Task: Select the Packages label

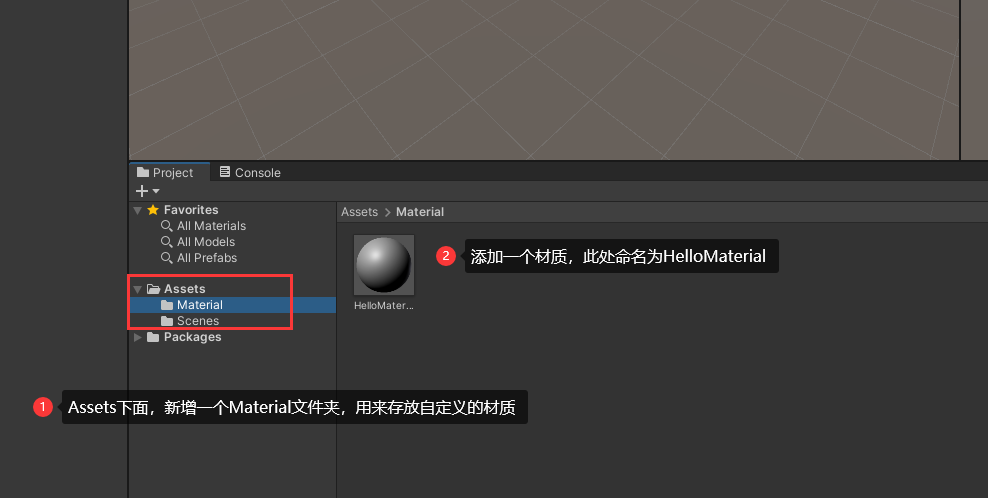Action: coord(192,337)
